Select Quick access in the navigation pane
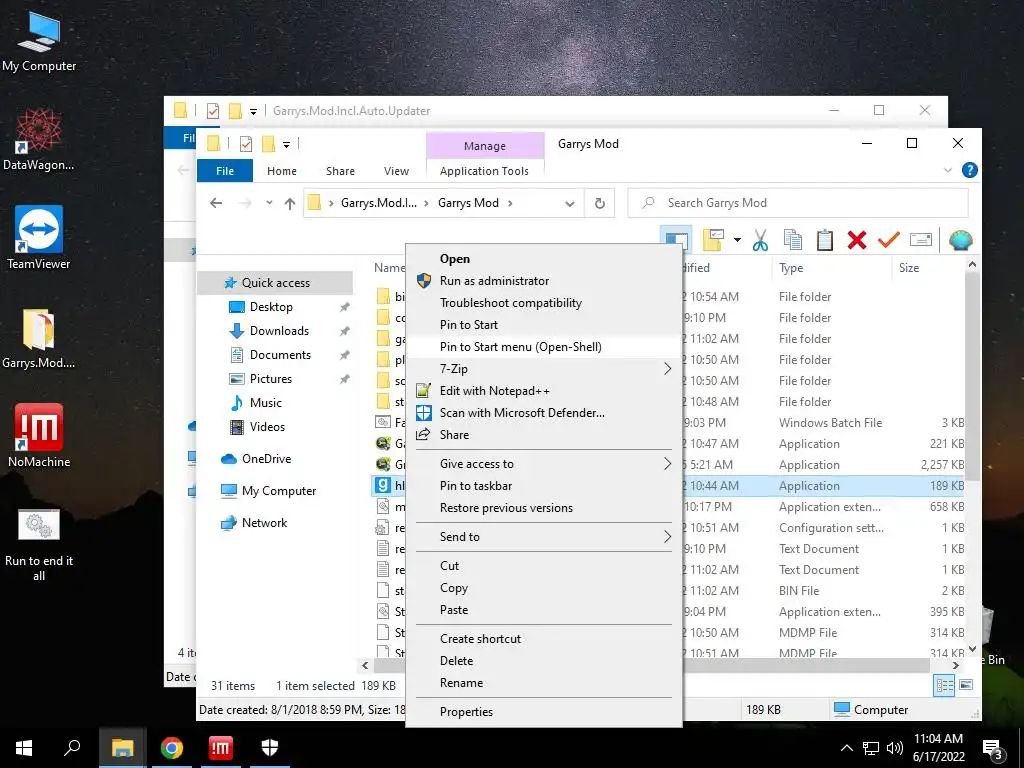The image size is (1024, 768). click(276, 283)
